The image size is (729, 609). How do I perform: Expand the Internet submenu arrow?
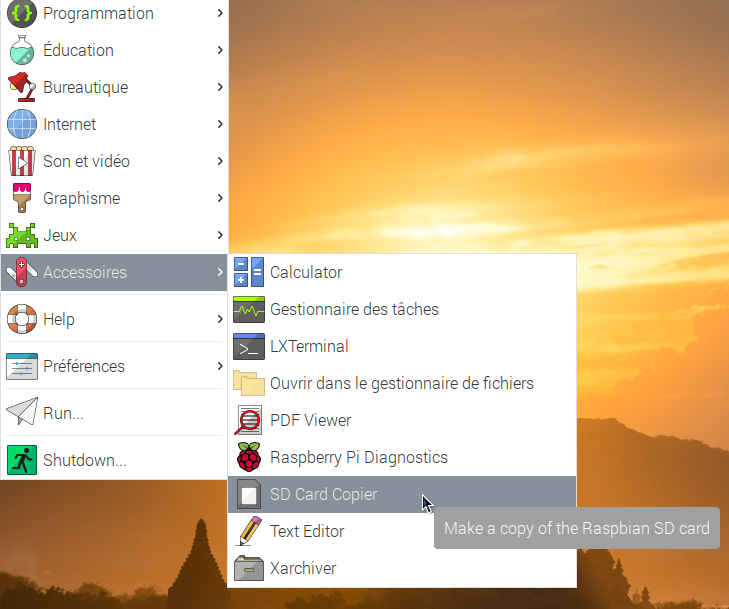coord(220,124)
